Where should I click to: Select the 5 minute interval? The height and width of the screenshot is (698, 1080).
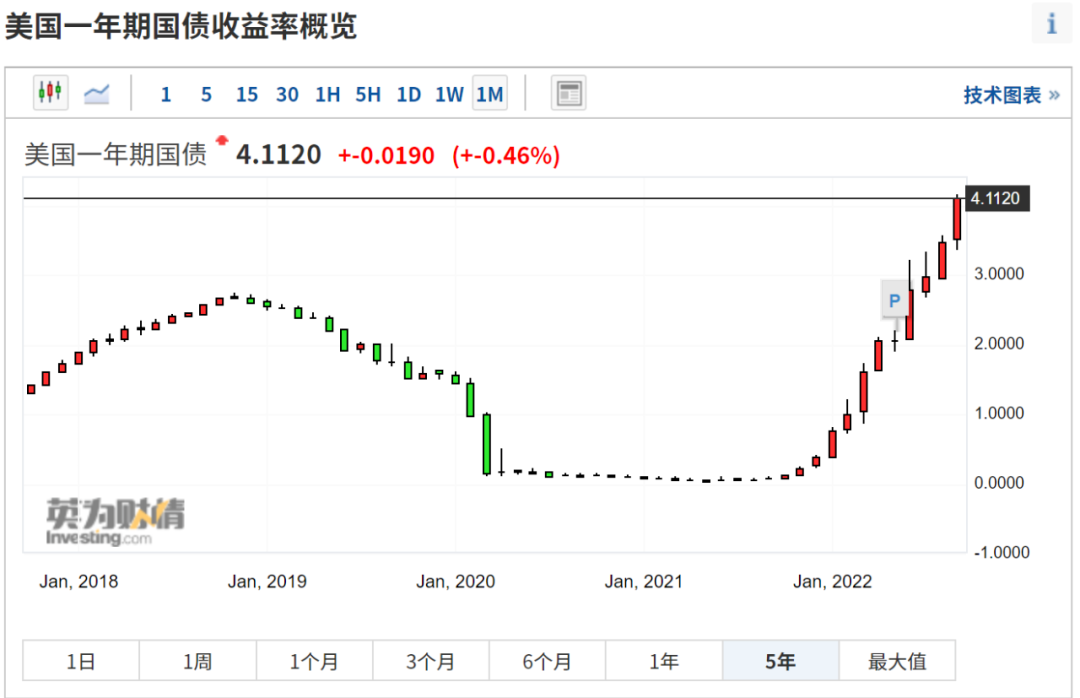pos(206,94)
